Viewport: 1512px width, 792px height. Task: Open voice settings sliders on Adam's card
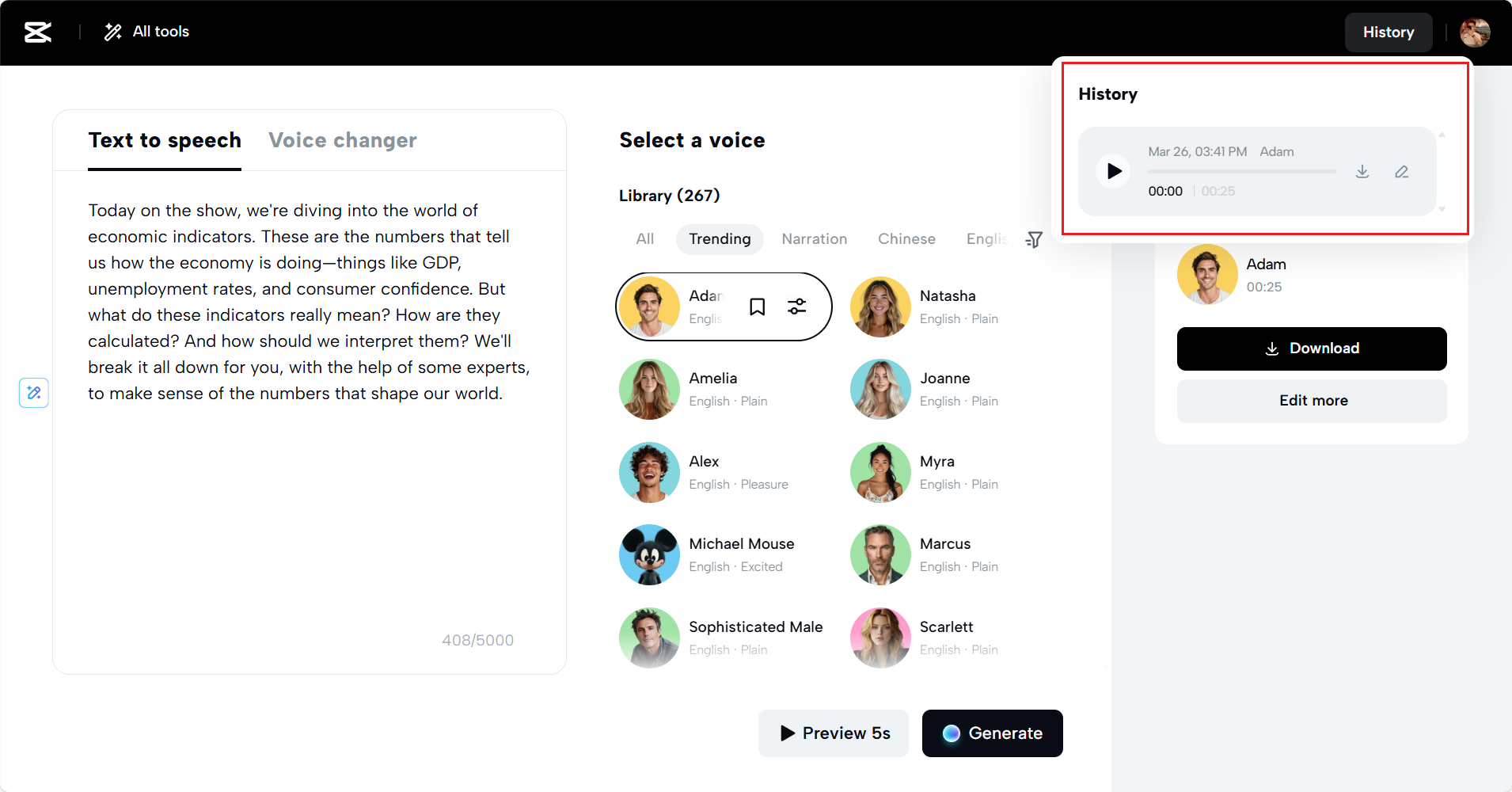pyautogui.click(x=796, y=306)
